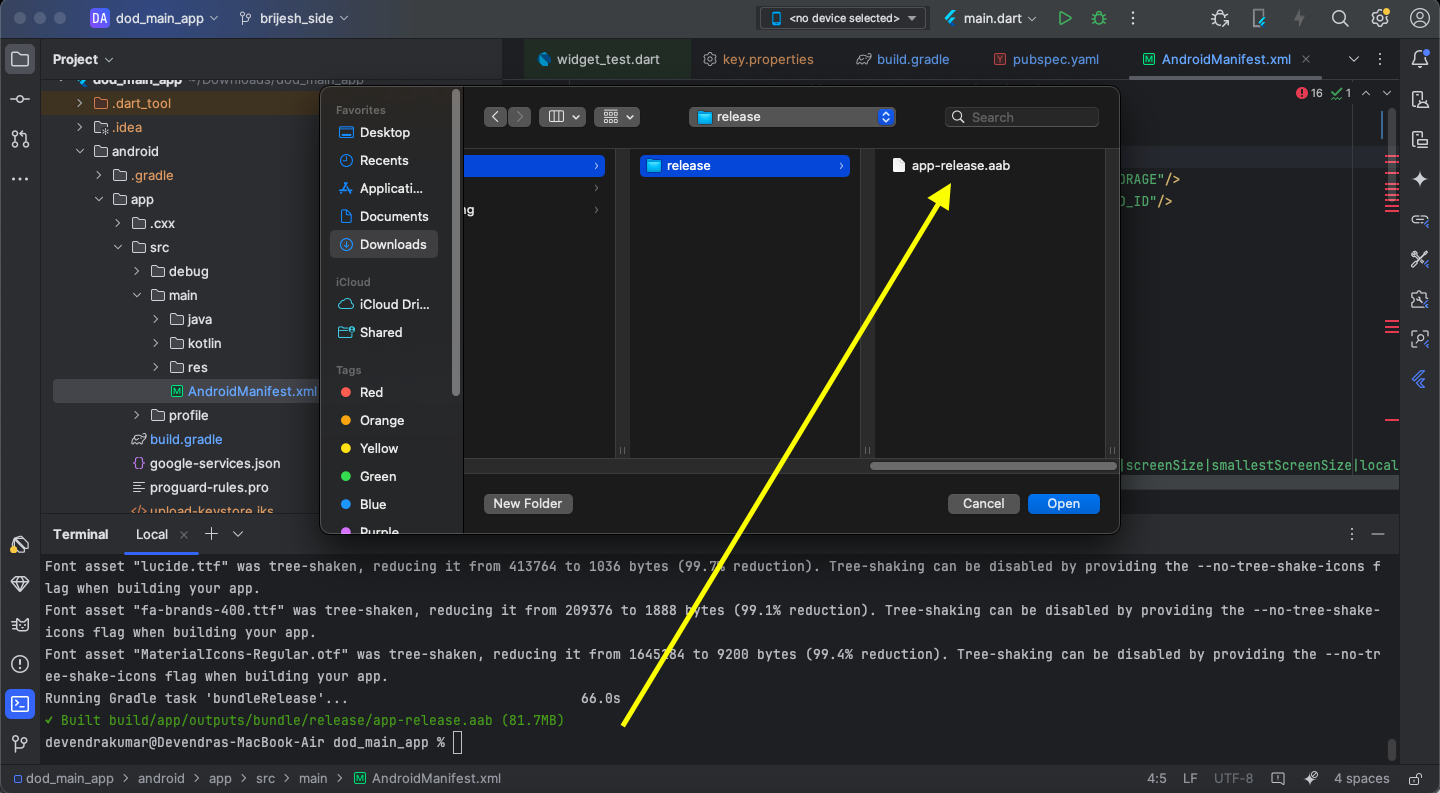Image resolution: width=1440 pixels, height=793 pixels.
Task: Switch to the build.gradle editor tab
Action: pyautogui.click(x=902, y=59)
